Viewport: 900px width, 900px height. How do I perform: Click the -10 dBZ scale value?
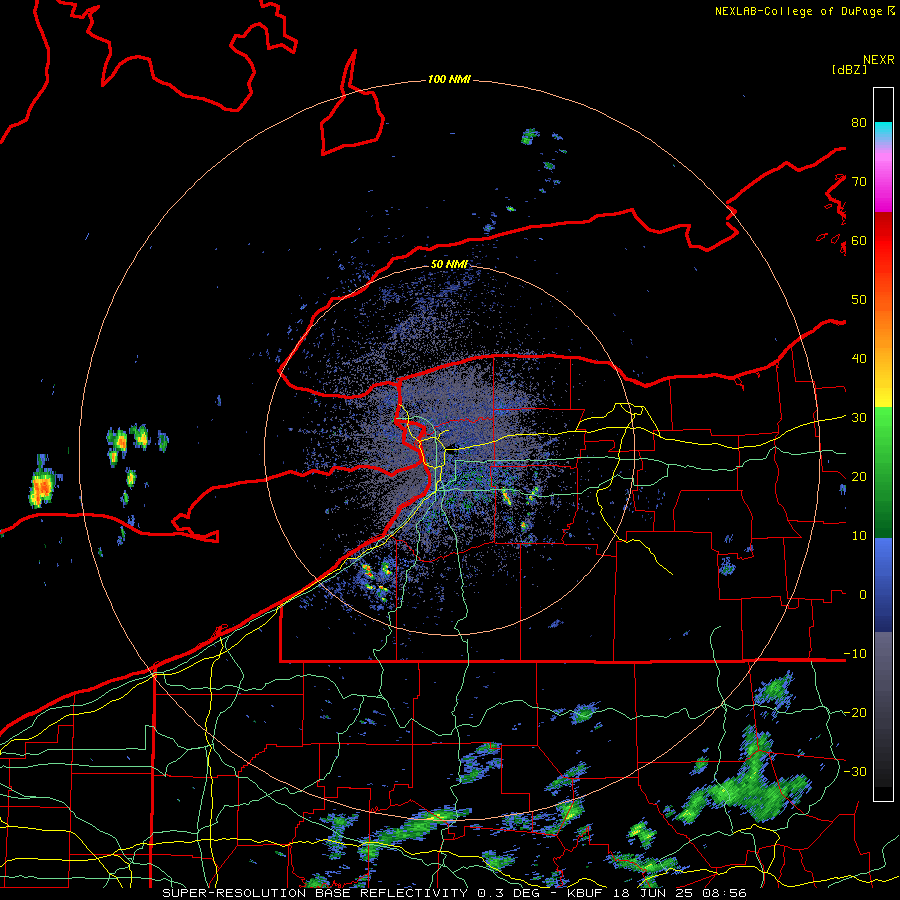(855, 653)
